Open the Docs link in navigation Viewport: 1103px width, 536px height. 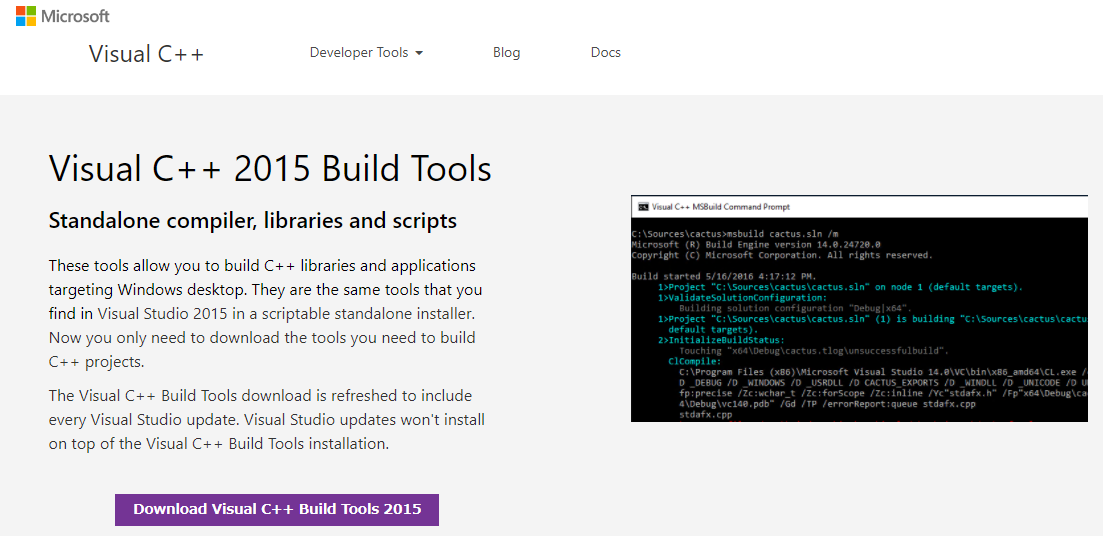point(605,53)
